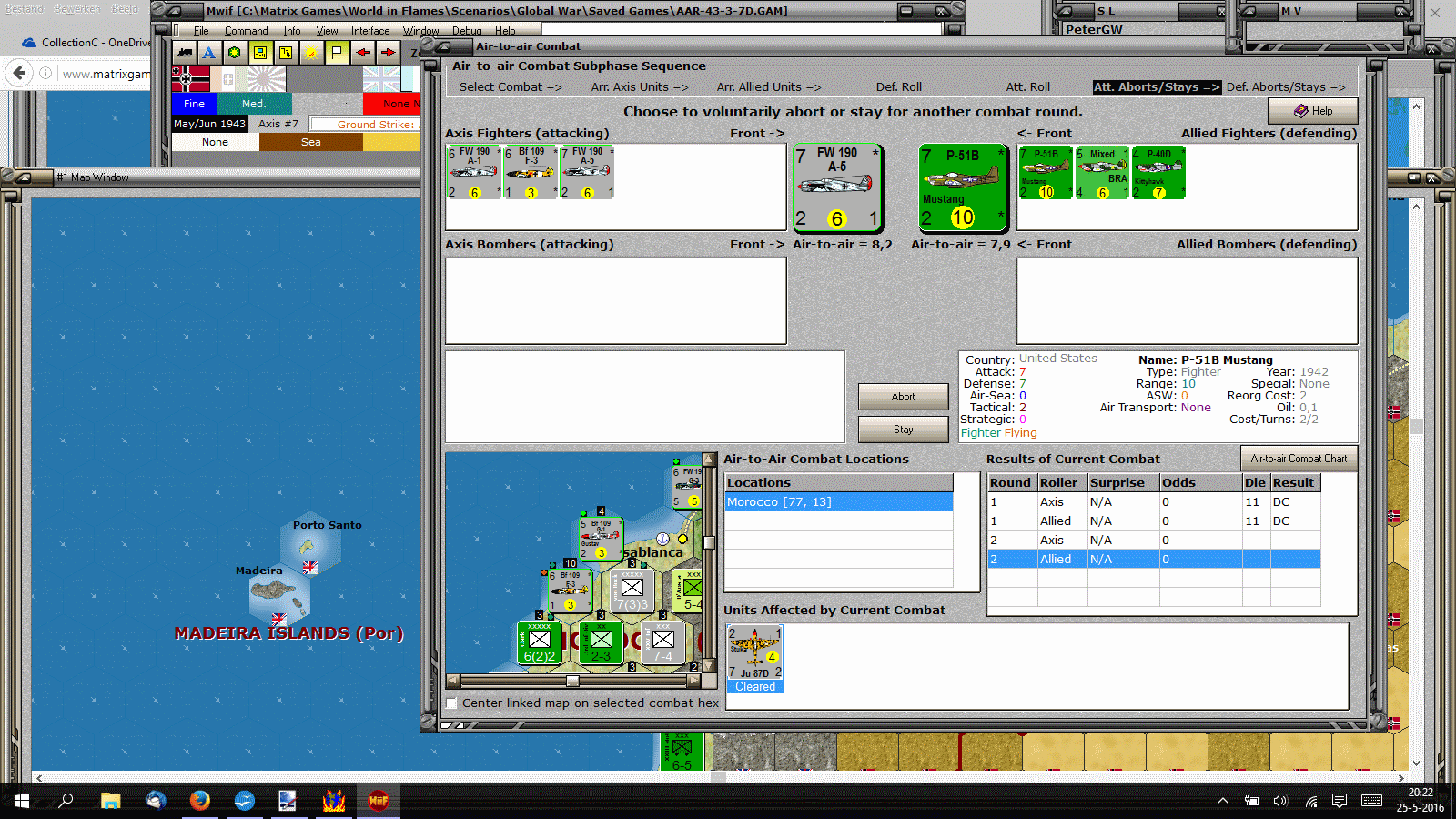Image resolution: width=1456 pixels, height=819 pixels.
Task: Select the Mixed BRA fighter counter
Action: pyautogui.click(x=1102, y=173)
